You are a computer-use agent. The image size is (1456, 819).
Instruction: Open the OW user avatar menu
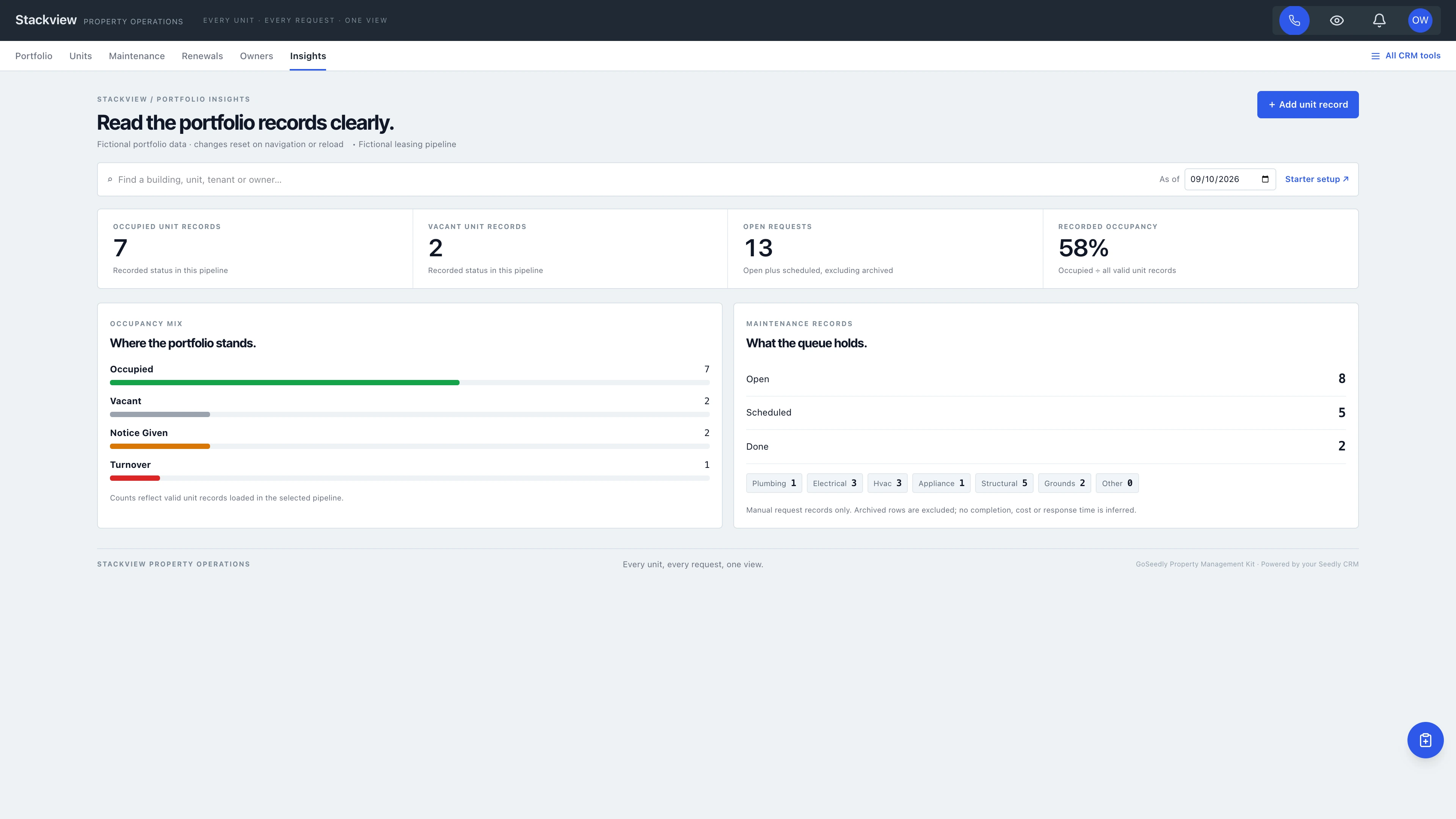click(x=1420, y=20)
